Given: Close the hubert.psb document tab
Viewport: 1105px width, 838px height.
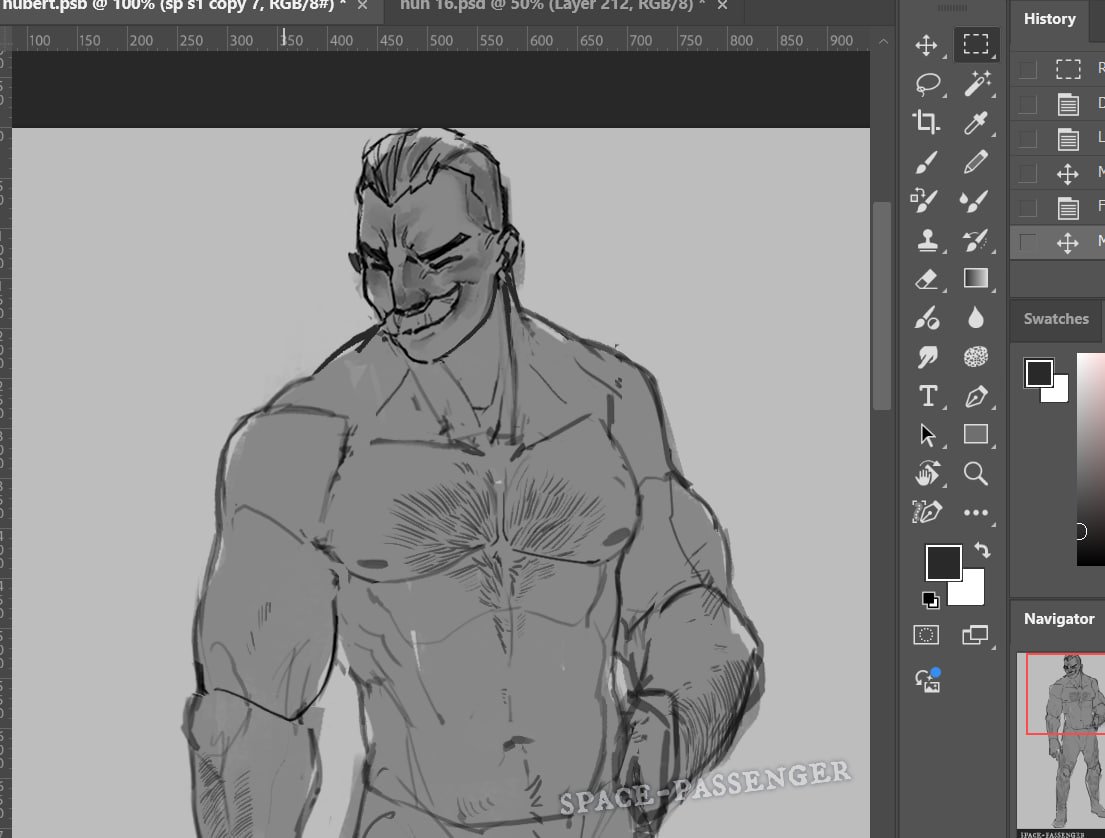Looking at the screenshot, I should (x=362, y=6).
